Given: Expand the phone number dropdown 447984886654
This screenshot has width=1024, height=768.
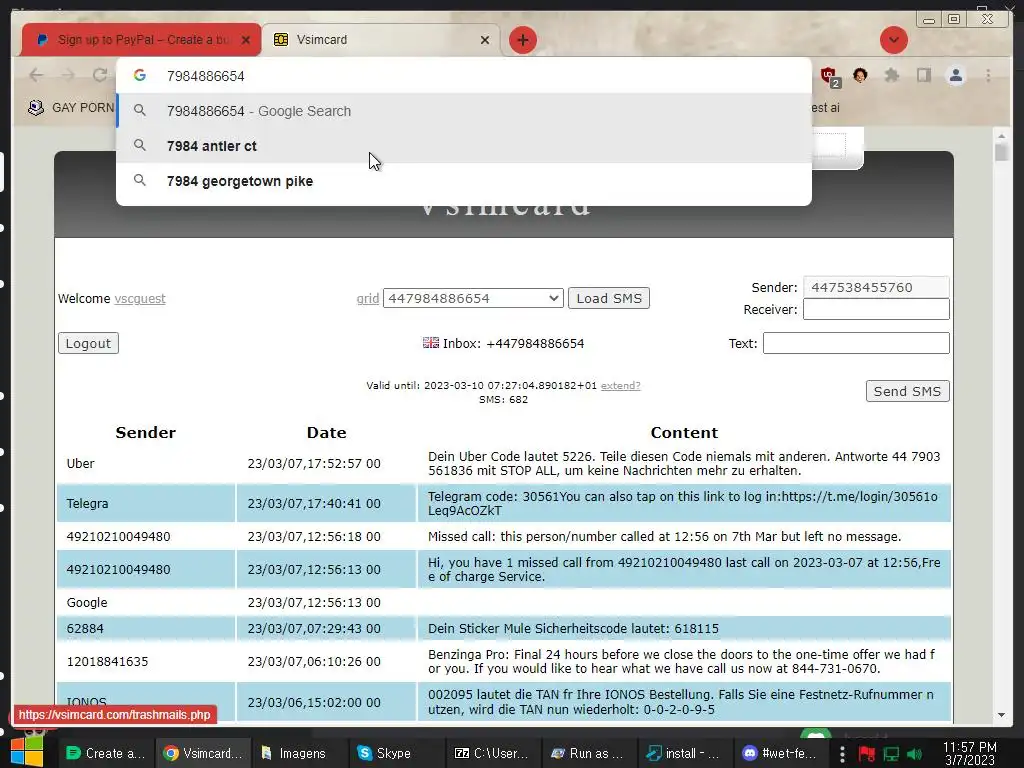Looking at the screenshot, I should tap(473, 298).
